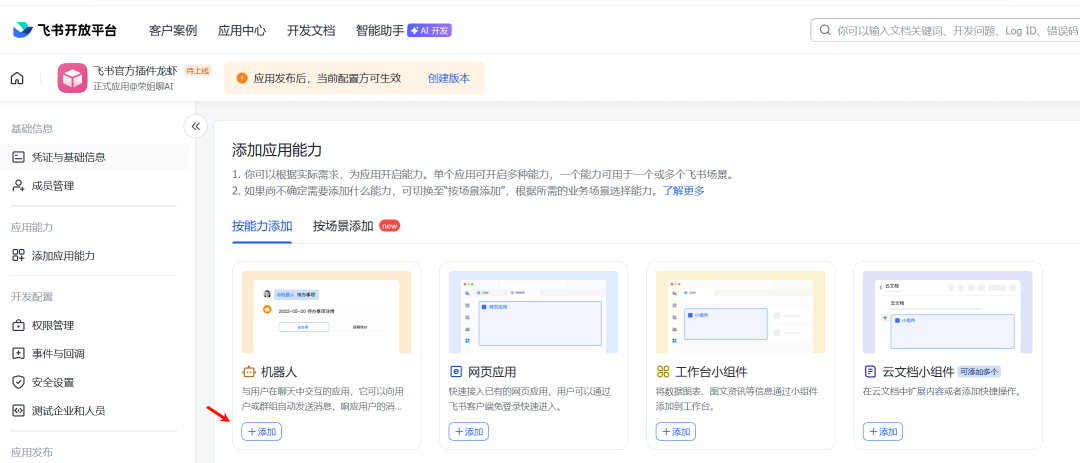Click the 成员管理 person icon
The height and width of the screenshot is (463, 1080).
point(19,185)
